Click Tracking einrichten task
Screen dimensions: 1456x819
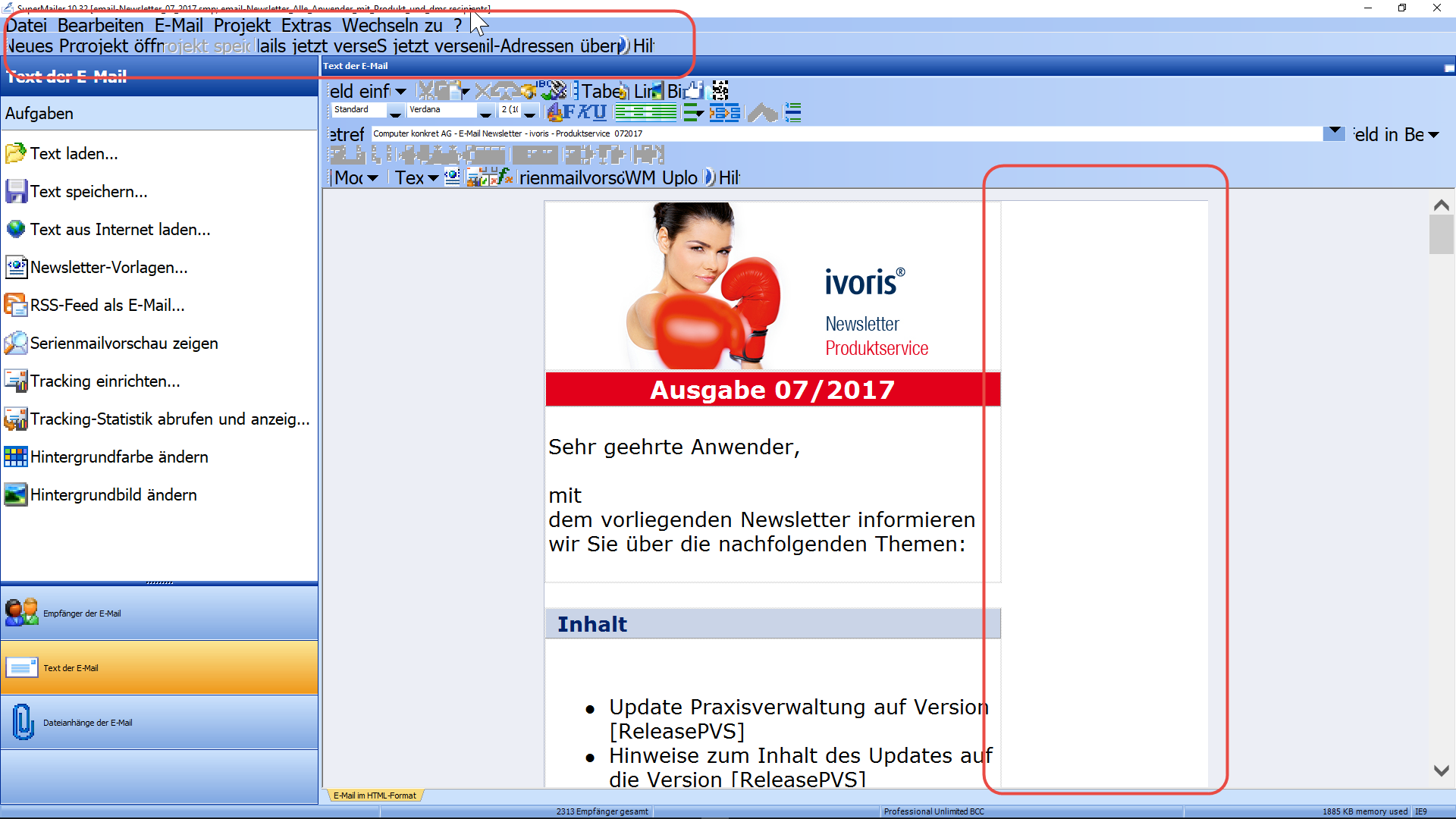tap(93, 381)
